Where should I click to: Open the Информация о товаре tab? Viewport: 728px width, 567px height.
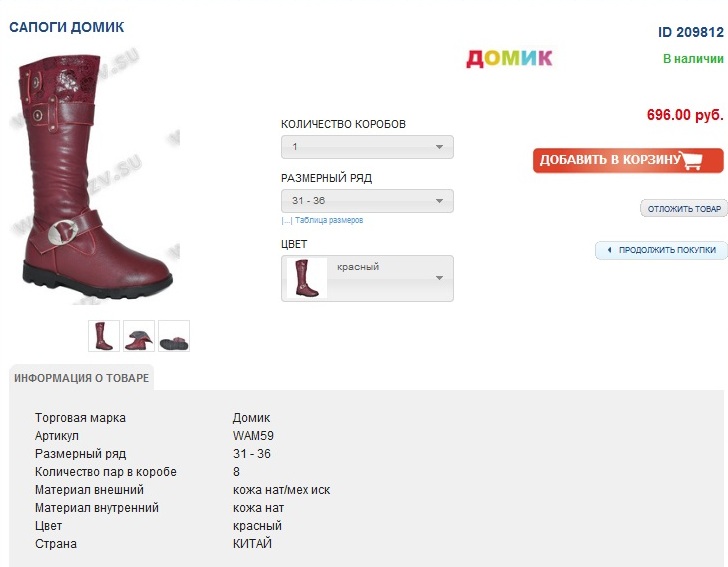81,378
